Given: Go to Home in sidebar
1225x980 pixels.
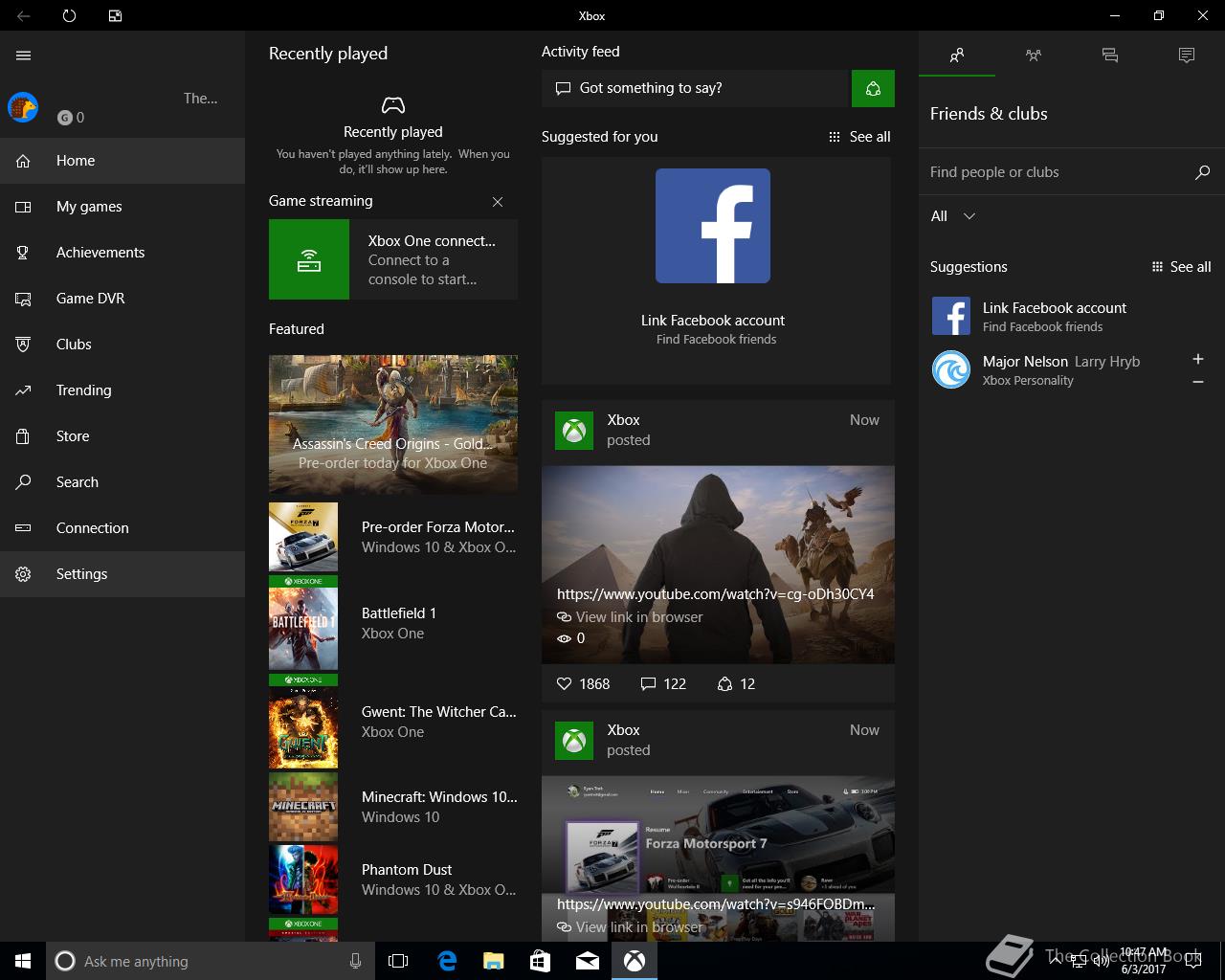Looking at the screenshot, I should point(122,161).
